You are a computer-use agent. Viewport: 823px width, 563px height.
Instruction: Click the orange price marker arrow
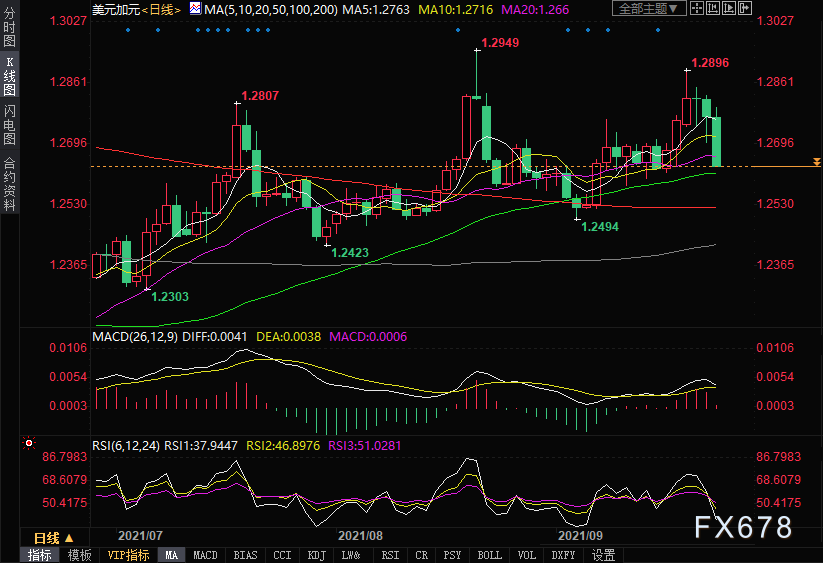click(x=817, y=162)
